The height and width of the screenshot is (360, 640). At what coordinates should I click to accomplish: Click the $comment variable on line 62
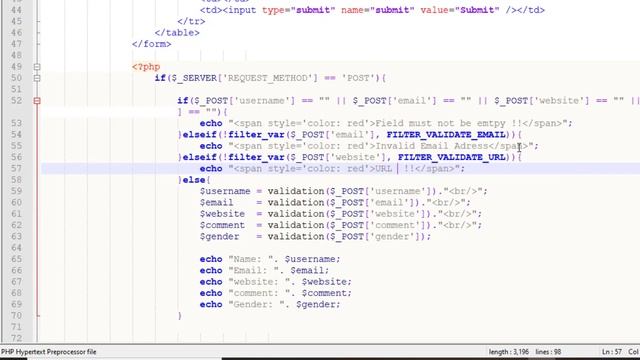coord(222,225)
